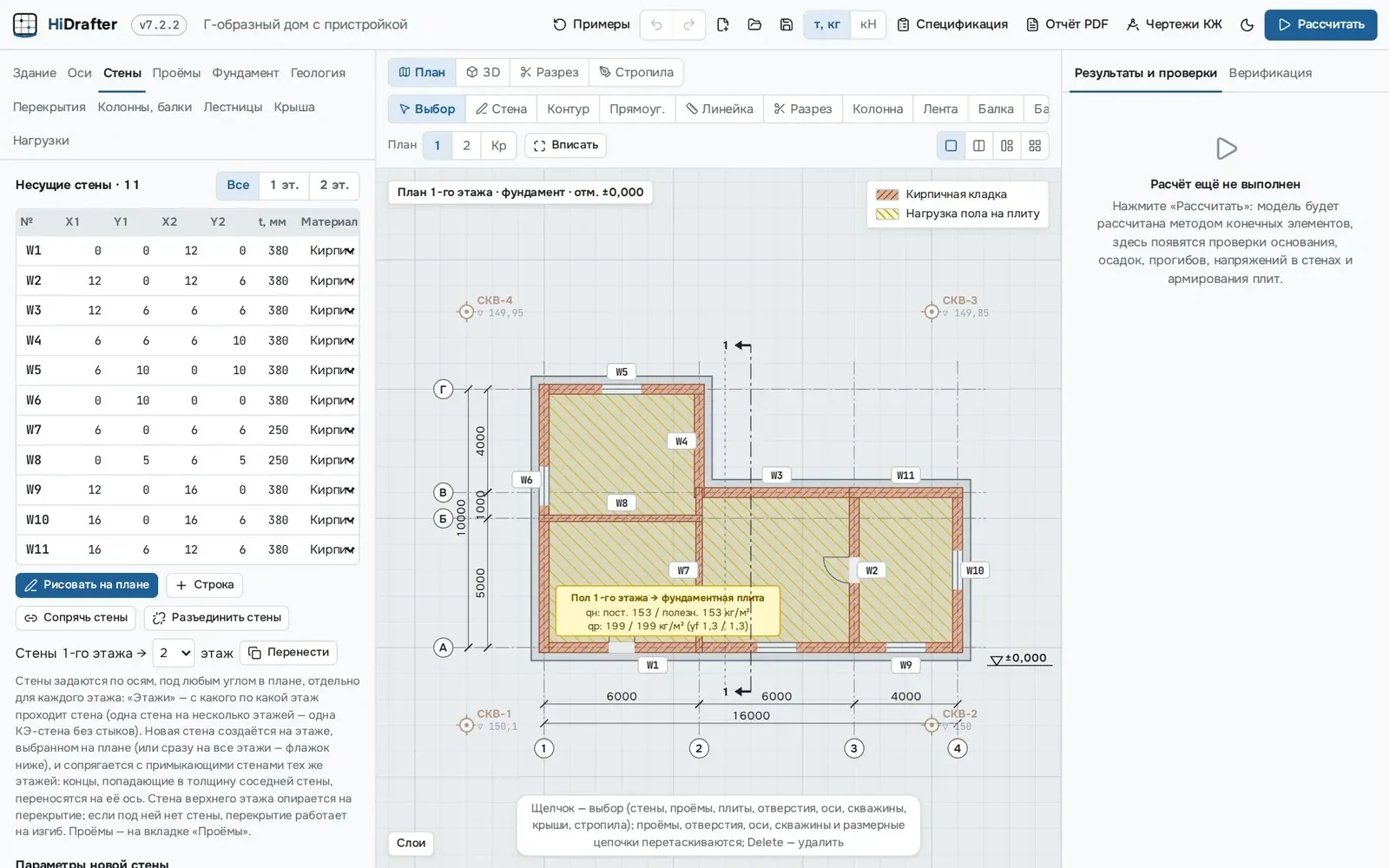Open material dropdown for wall W1
The height and width of the screenshot is (868, 1389).
click(332, 251)
